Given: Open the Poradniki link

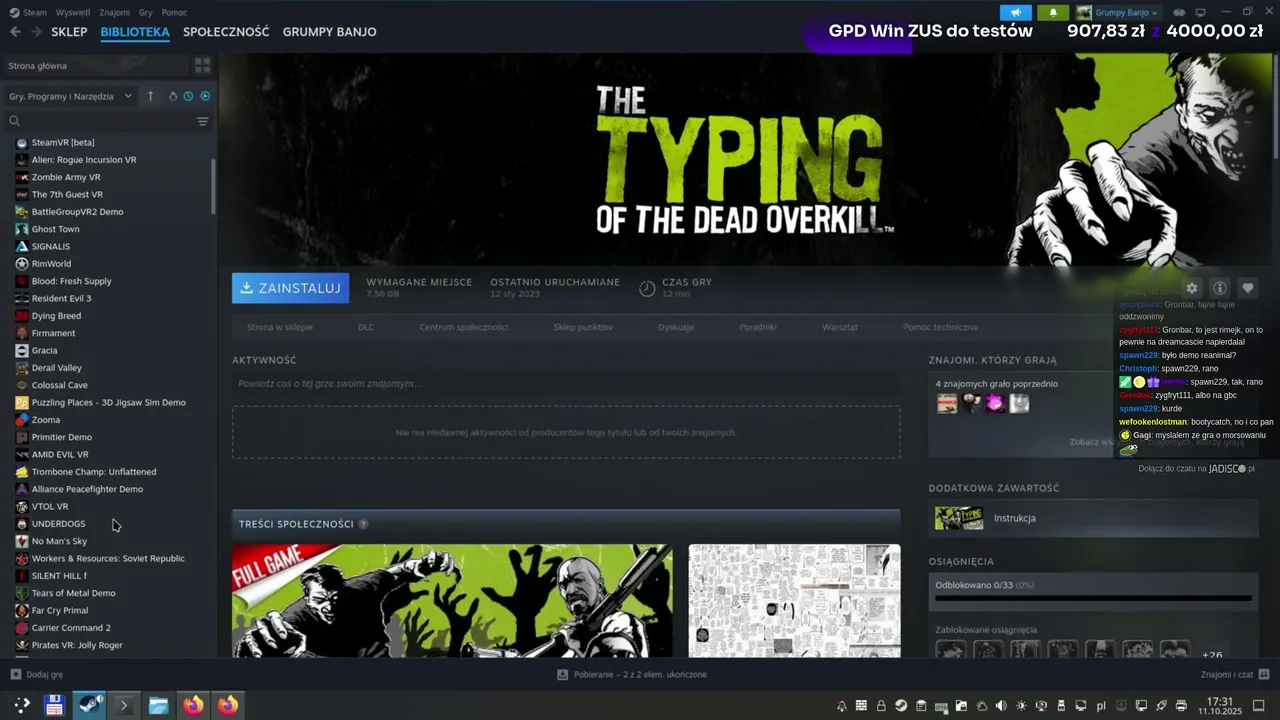Looking at the screenshot, I should click(758, 327).
